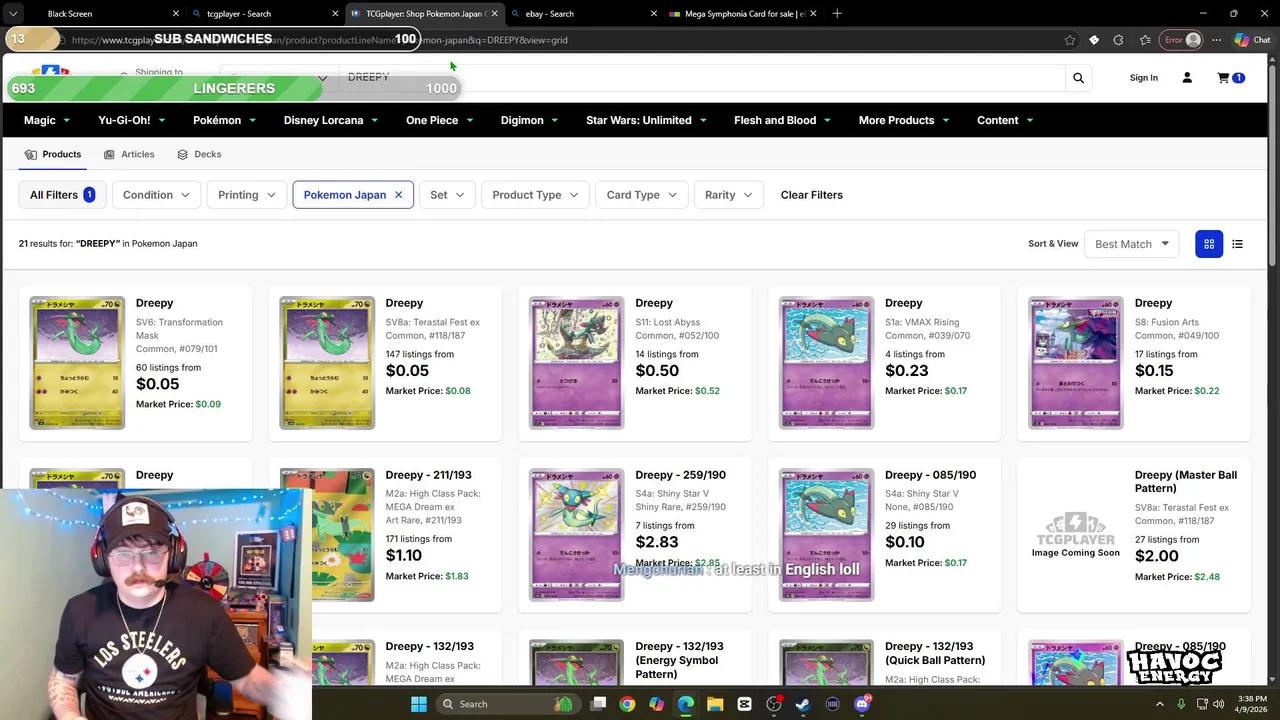The image size is (1280, 720).
Task: Open the browser favorites list
Action: coord(1145,40)
